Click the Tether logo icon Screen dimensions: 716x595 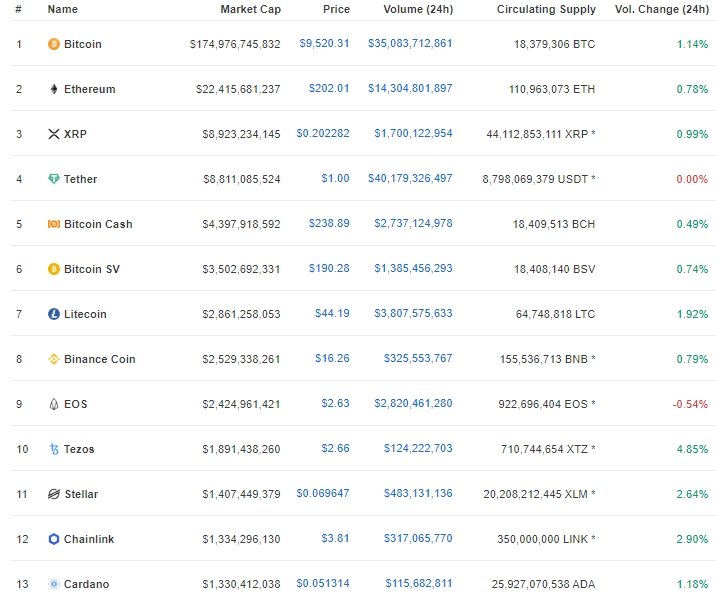tap(54, 179)
